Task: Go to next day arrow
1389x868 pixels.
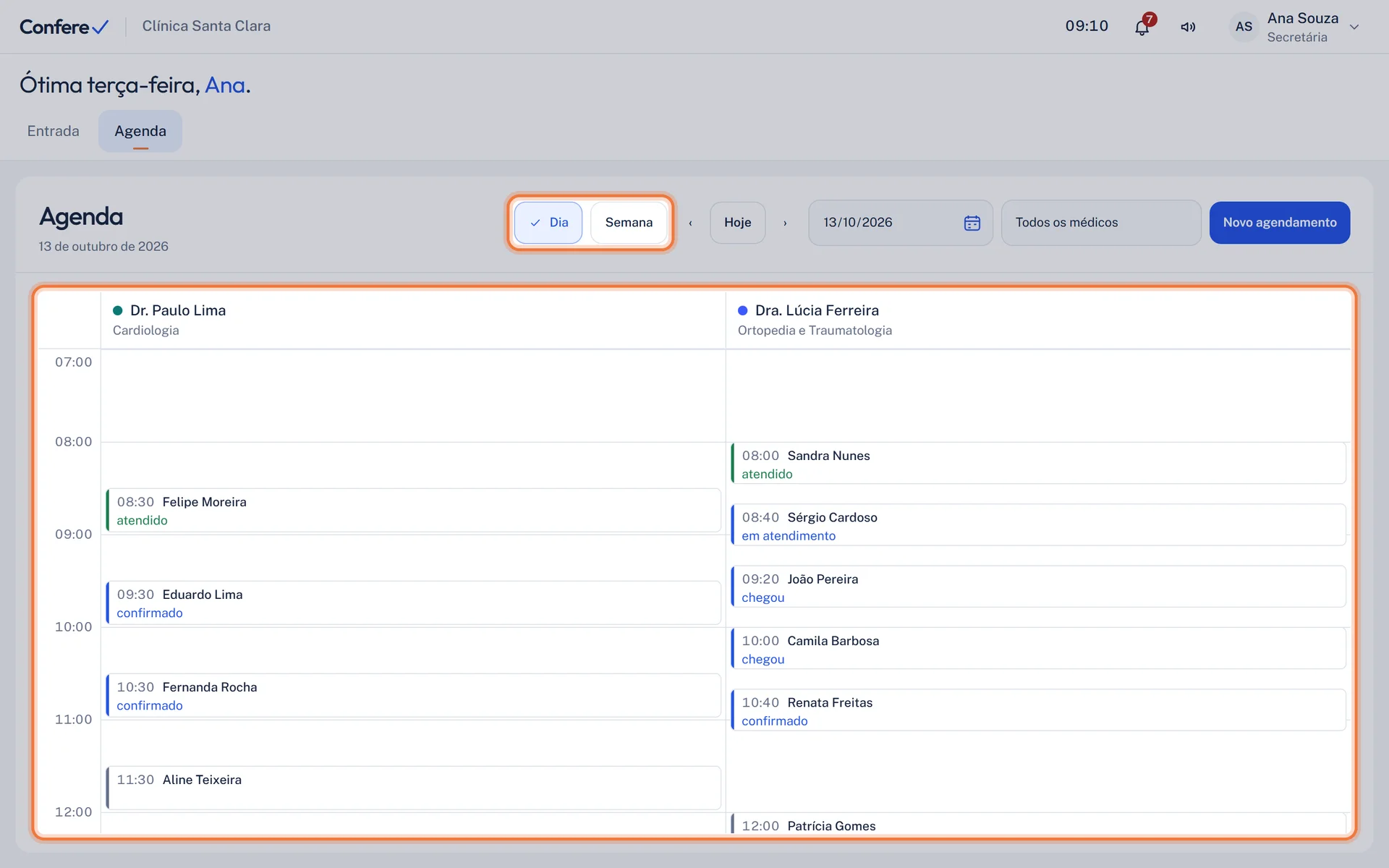Action: click(785, 223)
